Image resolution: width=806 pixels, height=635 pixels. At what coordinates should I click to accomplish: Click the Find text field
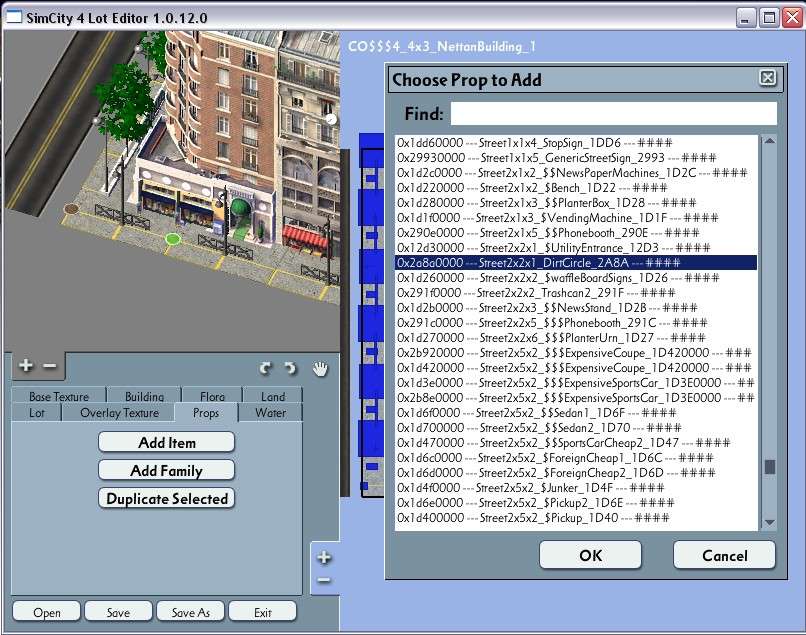click(x=614, y=113)
